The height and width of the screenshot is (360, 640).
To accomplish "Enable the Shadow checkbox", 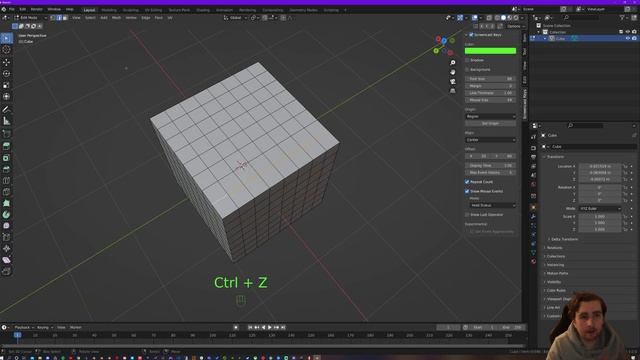I will coord(467,60).
